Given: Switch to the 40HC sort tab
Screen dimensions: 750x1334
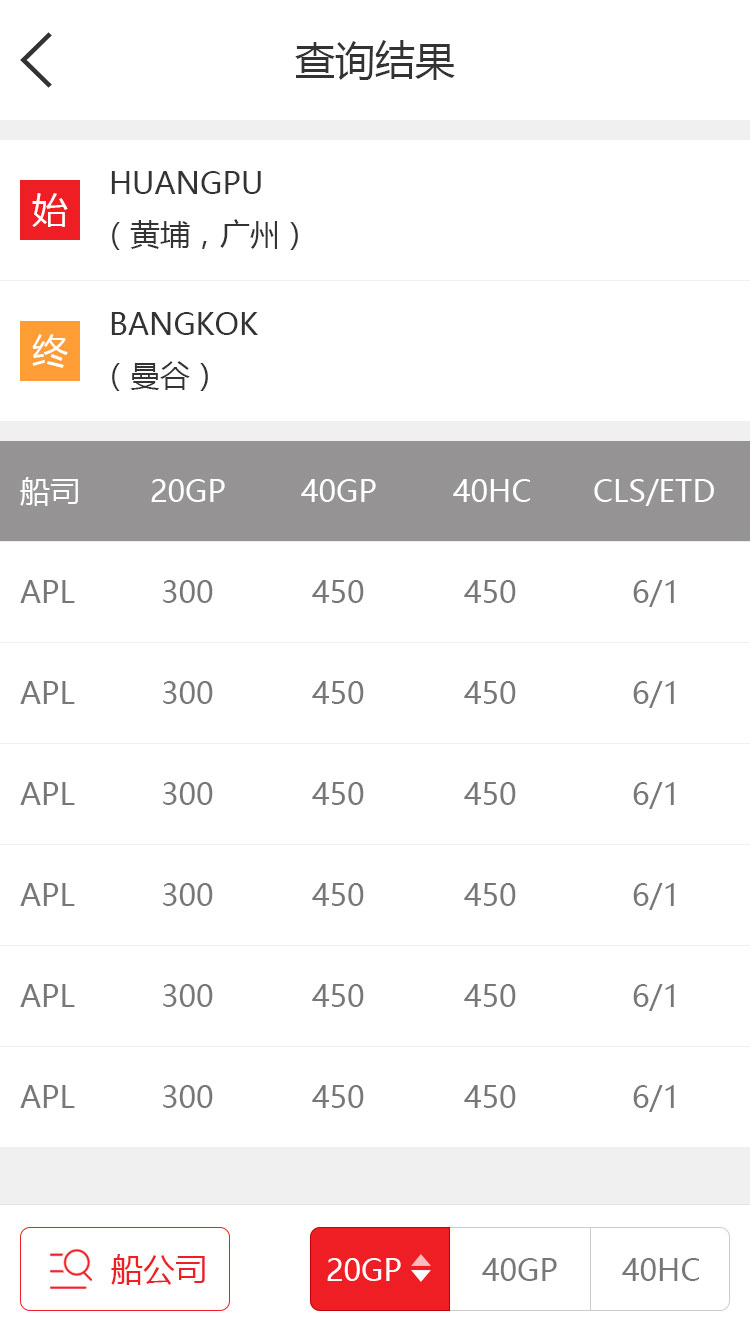Looking at the screenshot, I should pos(660,1269).
